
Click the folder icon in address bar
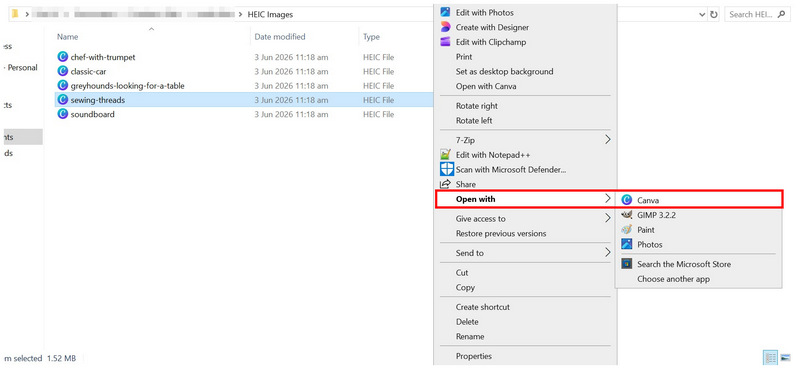tap(15, 14)
